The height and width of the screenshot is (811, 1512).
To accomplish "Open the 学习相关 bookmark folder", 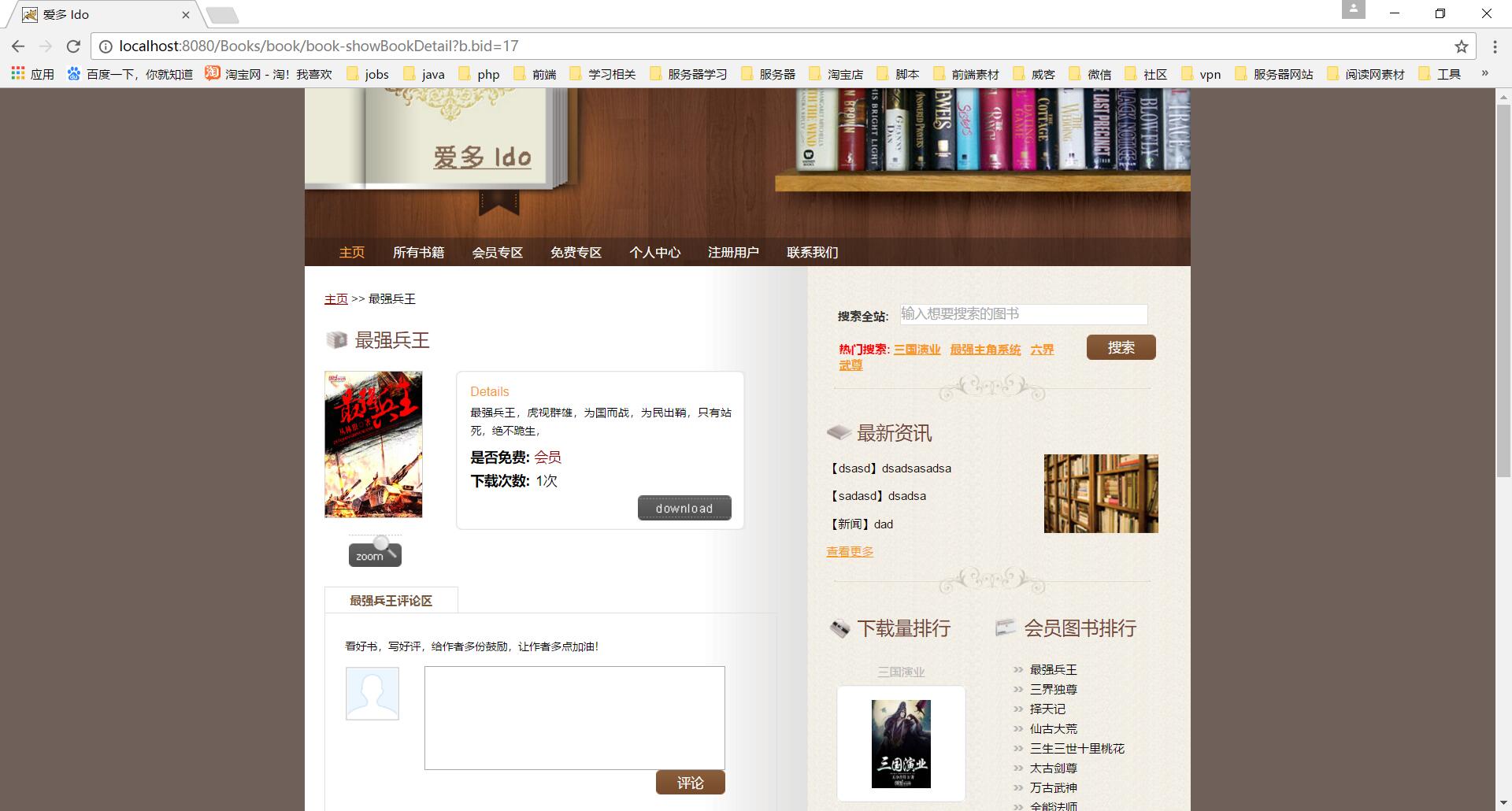I will pos(602,74).
